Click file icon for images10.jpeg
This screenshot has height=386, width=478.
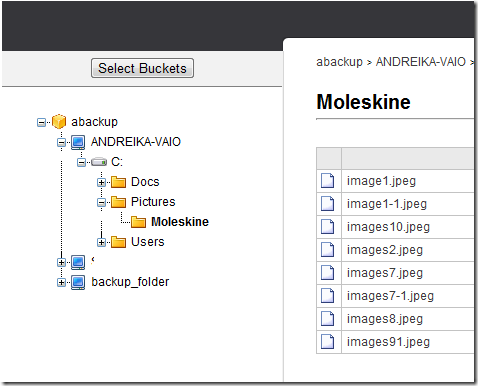coord(327,227)
